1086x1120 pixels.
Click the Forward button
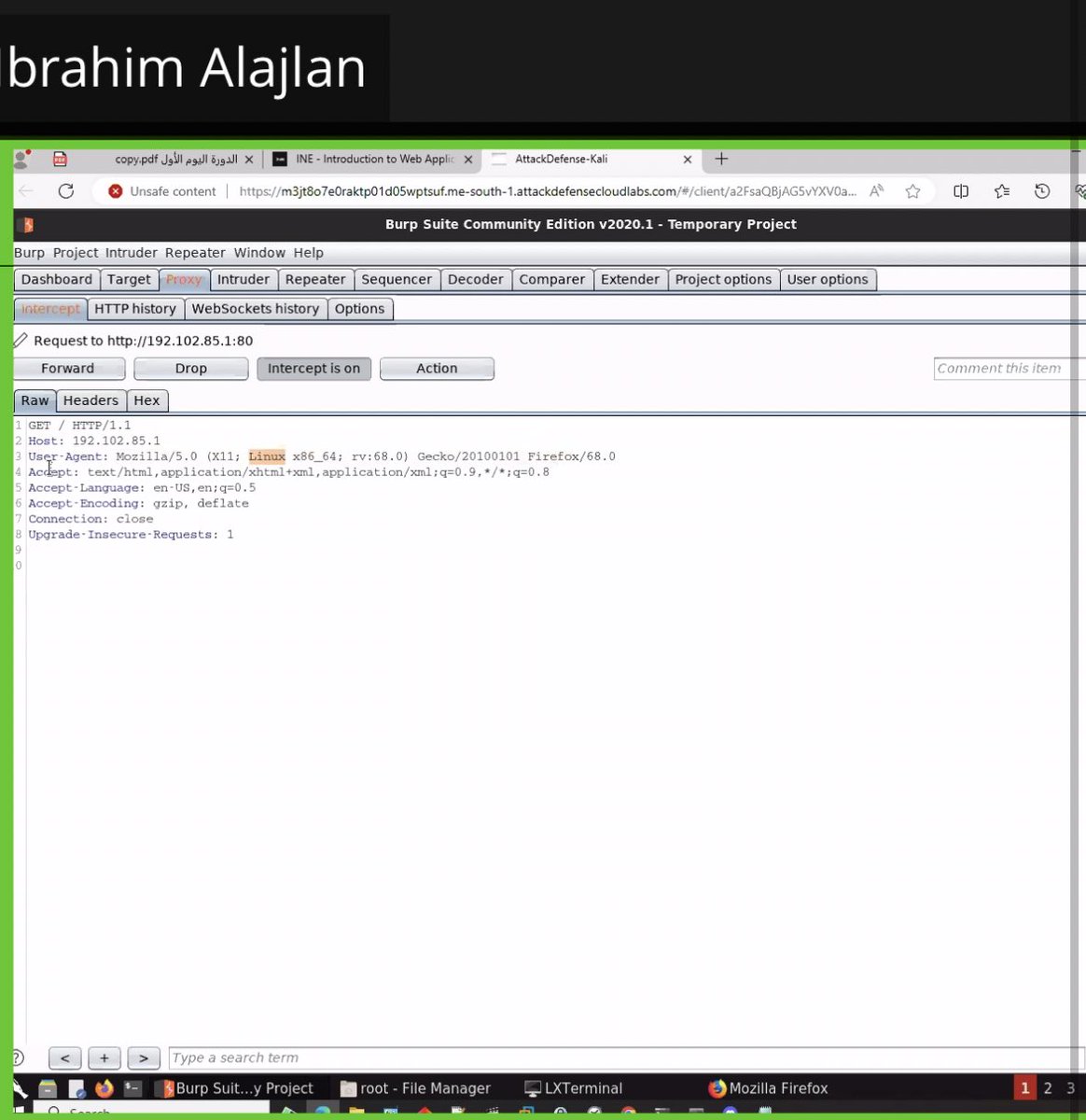[68, 369]
